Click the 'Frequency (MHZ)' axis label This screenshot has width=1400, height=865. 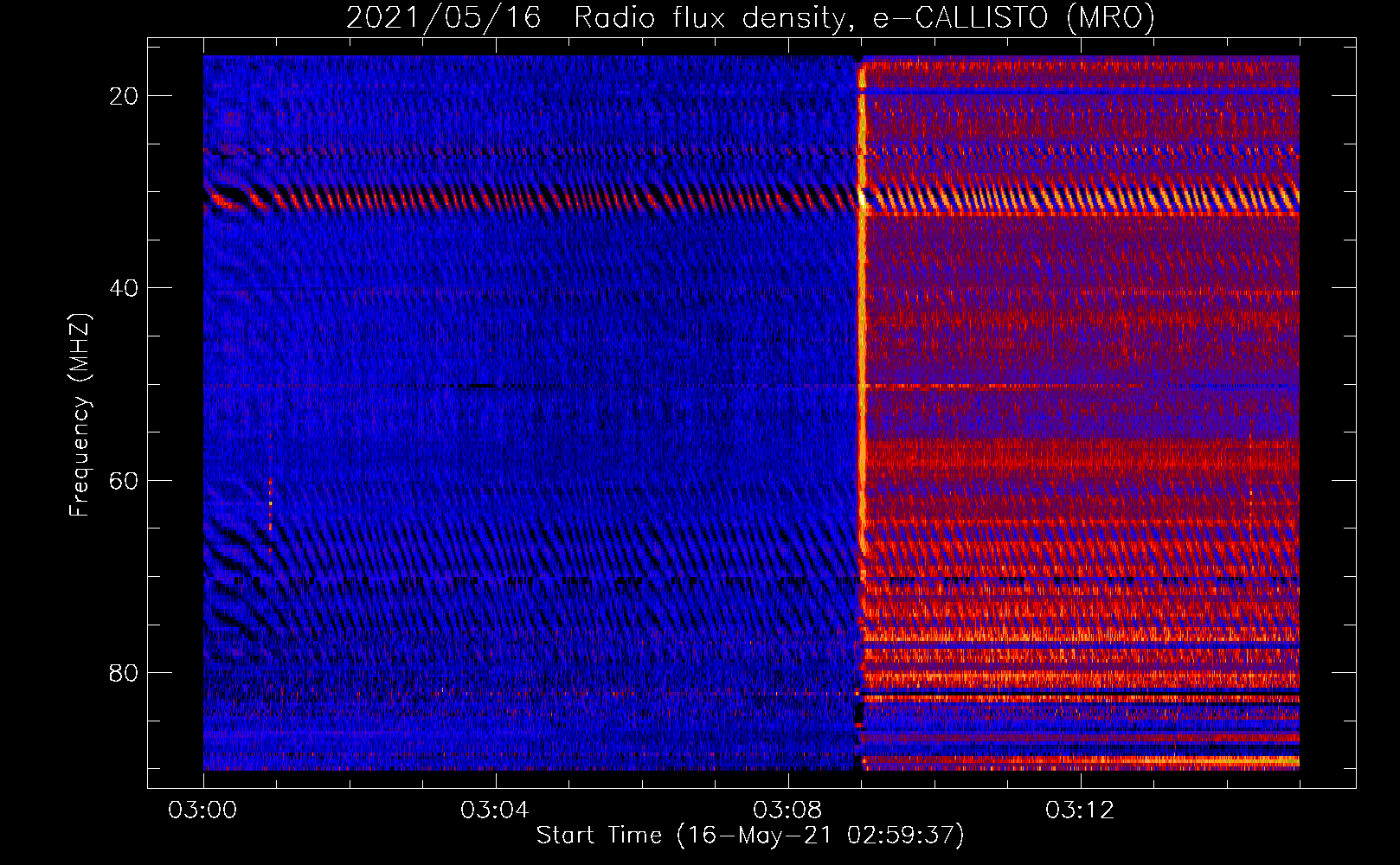click(80, 415)
